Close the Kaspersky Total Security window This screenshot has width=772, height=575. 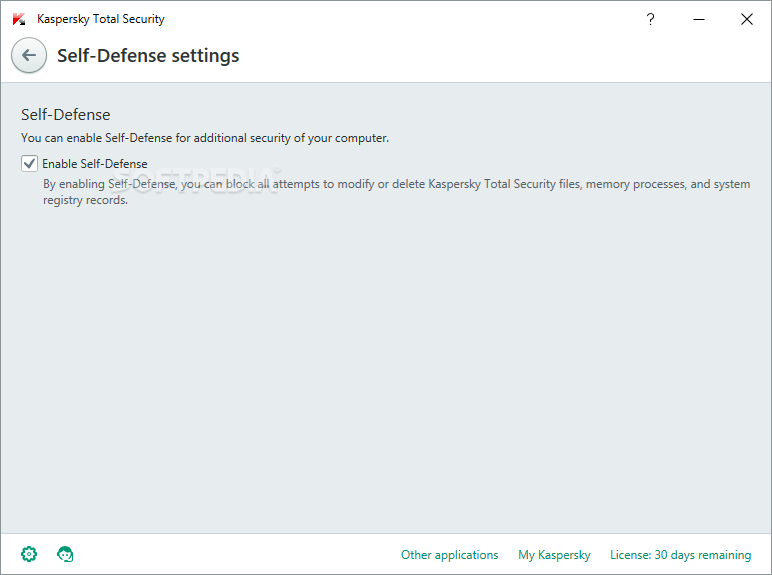click(x=746, y=19)
